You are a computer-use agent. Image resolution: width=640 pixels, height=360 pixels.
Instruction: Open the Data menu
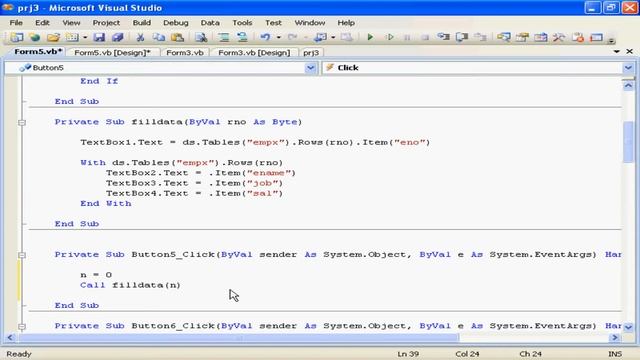pyautogui.click(x=210, y=23)
